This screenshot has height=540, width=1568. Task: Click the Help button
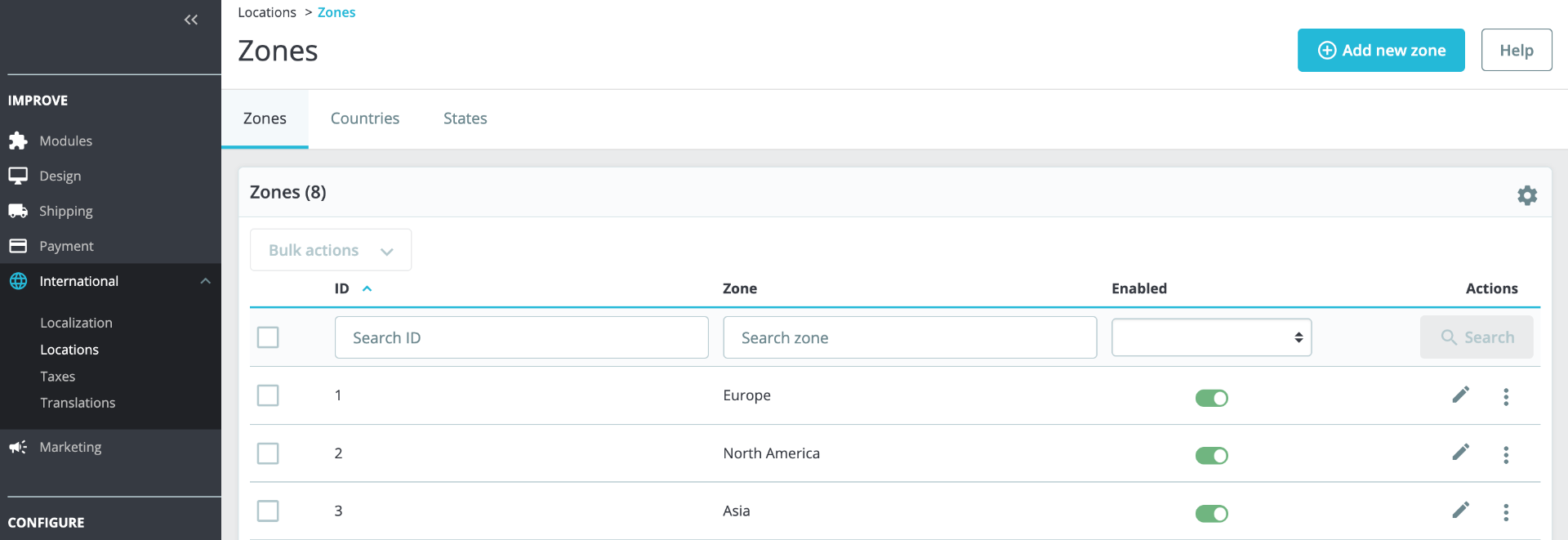coord(1516,51)
